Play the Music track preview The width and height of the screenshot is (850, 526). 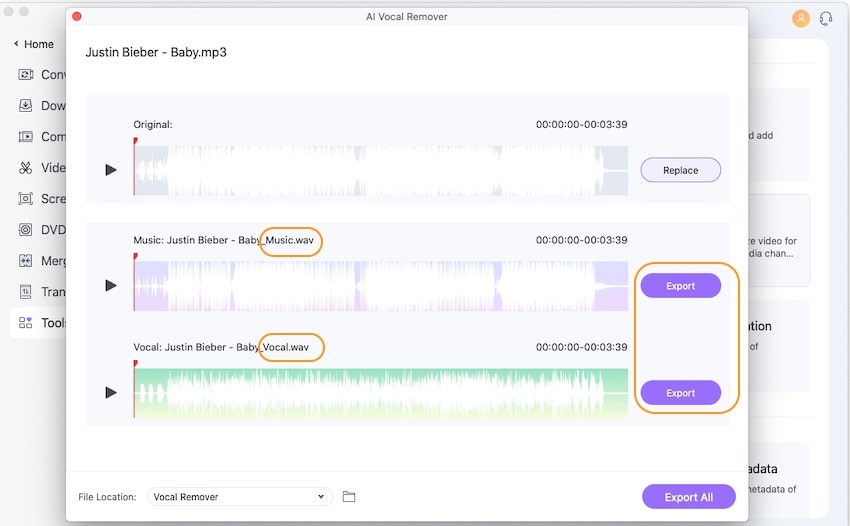pyautogui.click(x=111, y=286)
